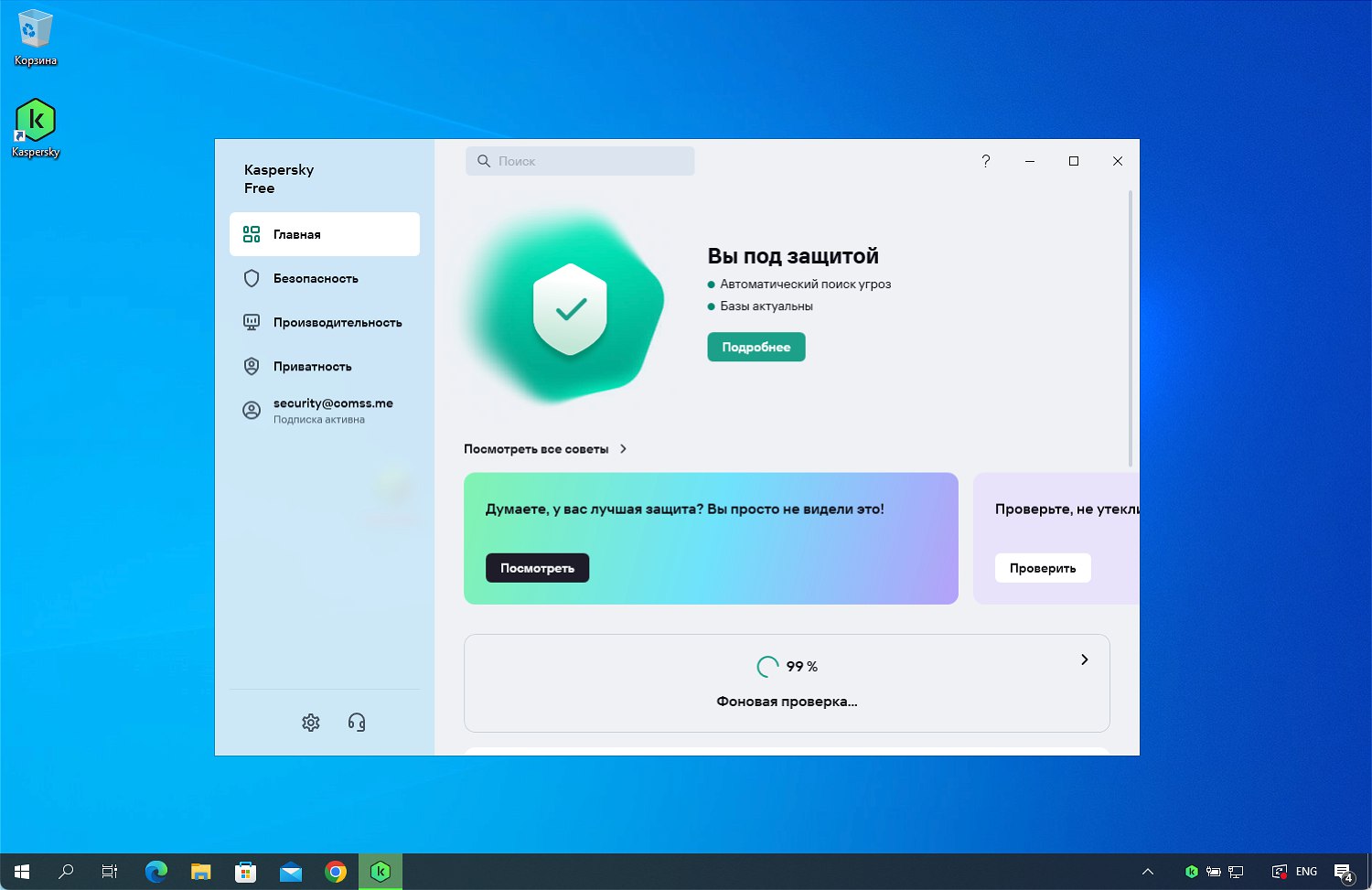The image size is (1372, 890).
Task: Click the Подписка активна subscription text
Action: [x=319, y=420]
